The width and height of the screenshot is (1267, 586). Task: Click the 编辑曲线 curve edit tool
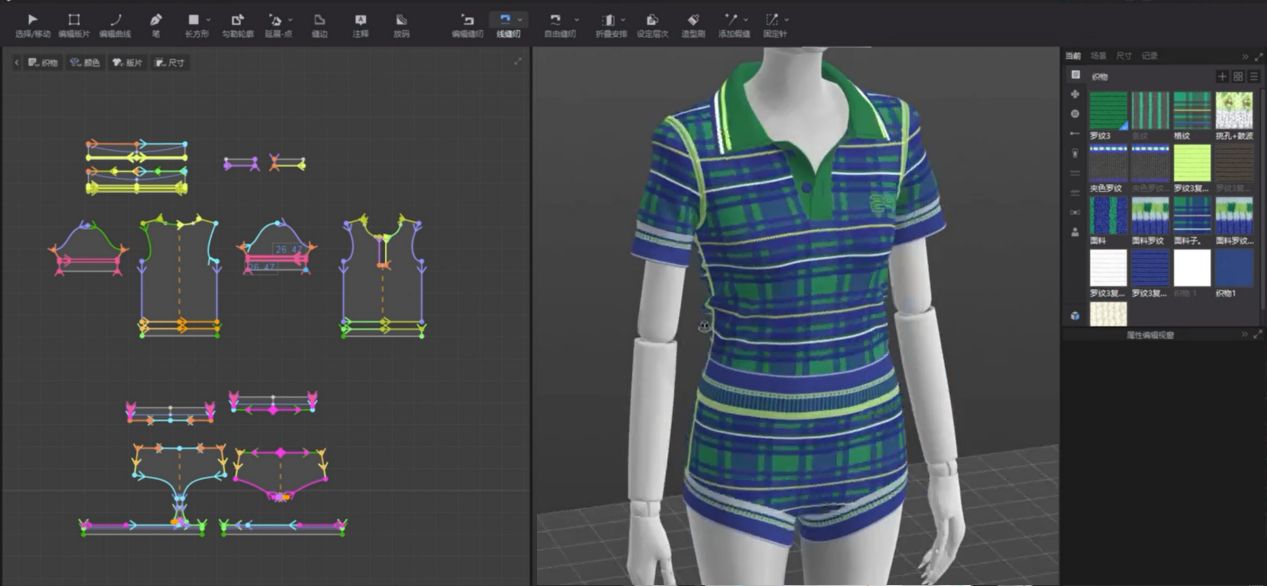(115, 20)
